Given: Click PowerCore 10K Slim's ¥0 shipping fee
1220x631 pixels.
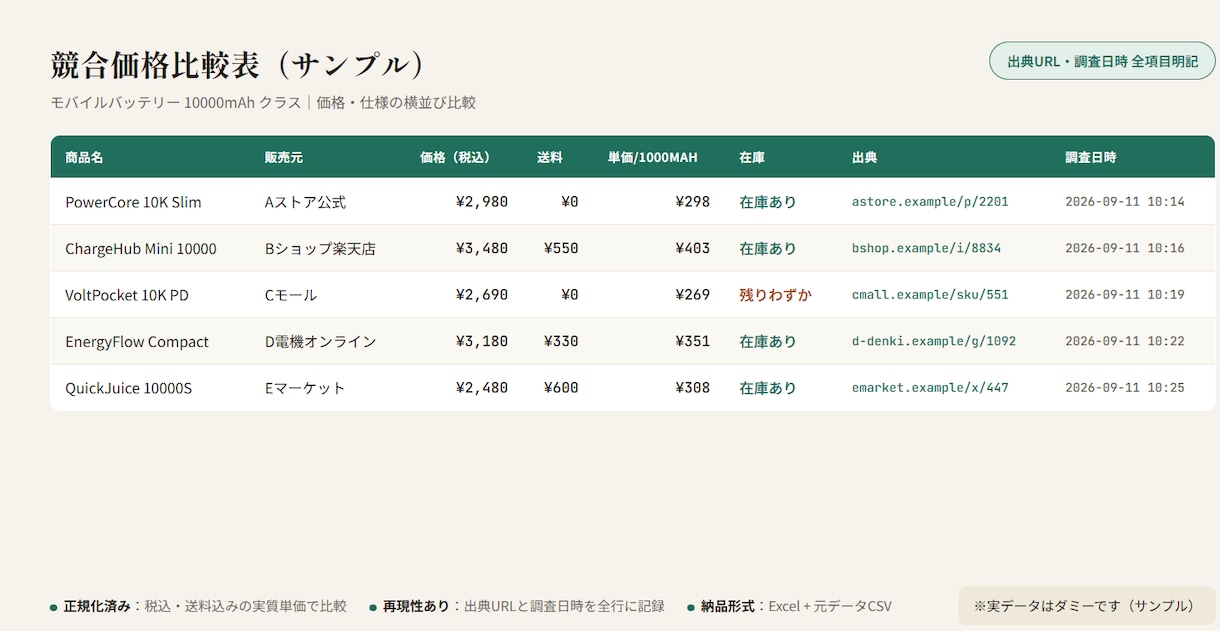Looking at the screenshot, I should pyautogui.click(x=570, y=202).
